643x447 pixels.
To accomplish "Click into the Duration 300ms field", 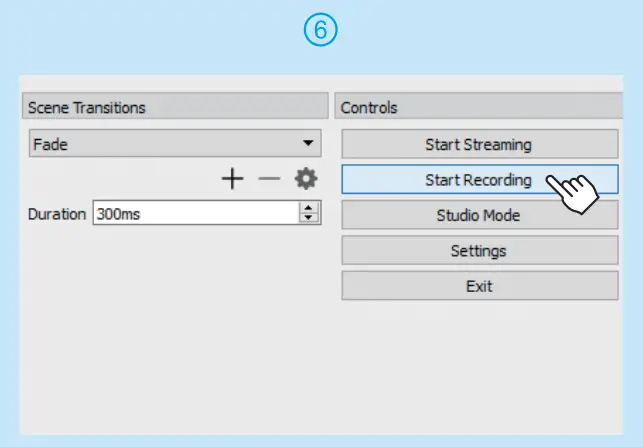I will coord(195,213).
